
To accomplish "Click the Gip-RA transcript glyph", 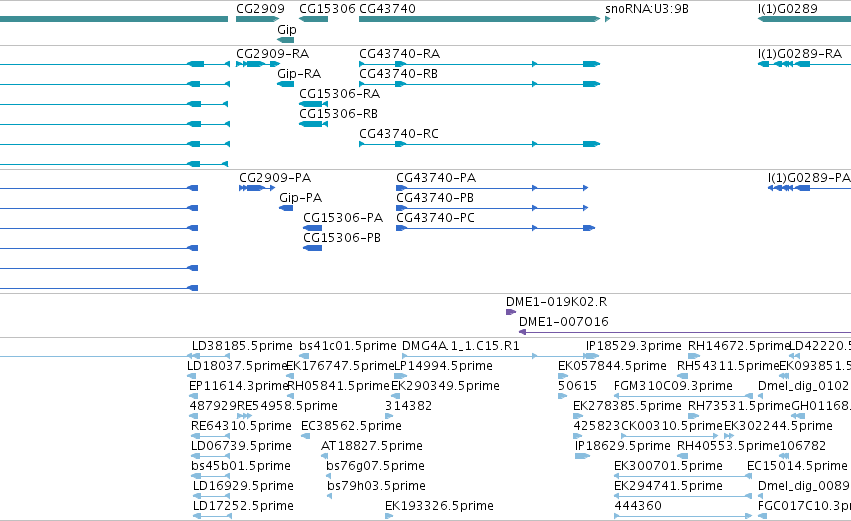I will pyautogui.click(x=285, y=84).
